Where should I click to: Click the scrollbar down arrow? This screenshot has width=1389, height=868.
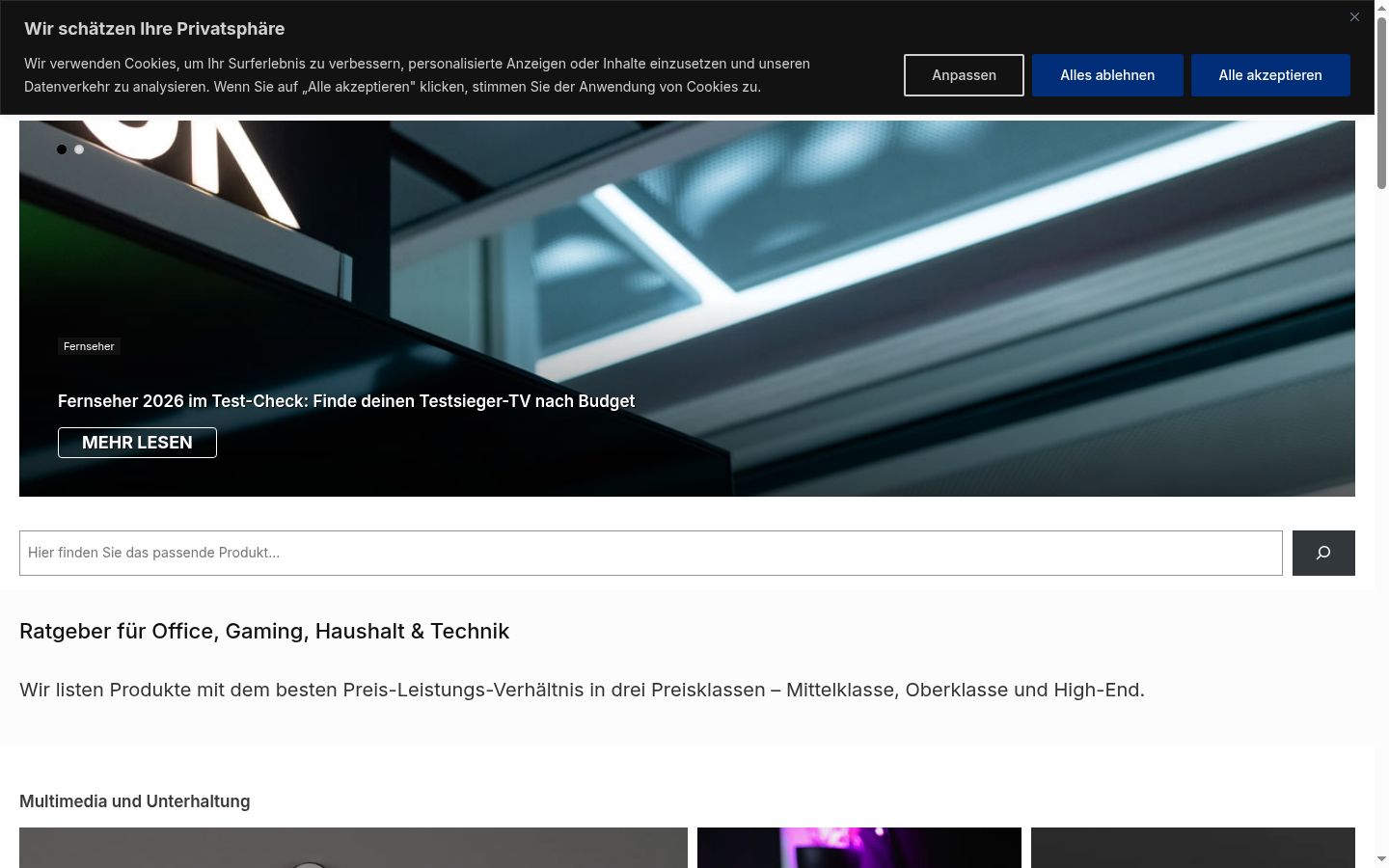coord(1381,859)
